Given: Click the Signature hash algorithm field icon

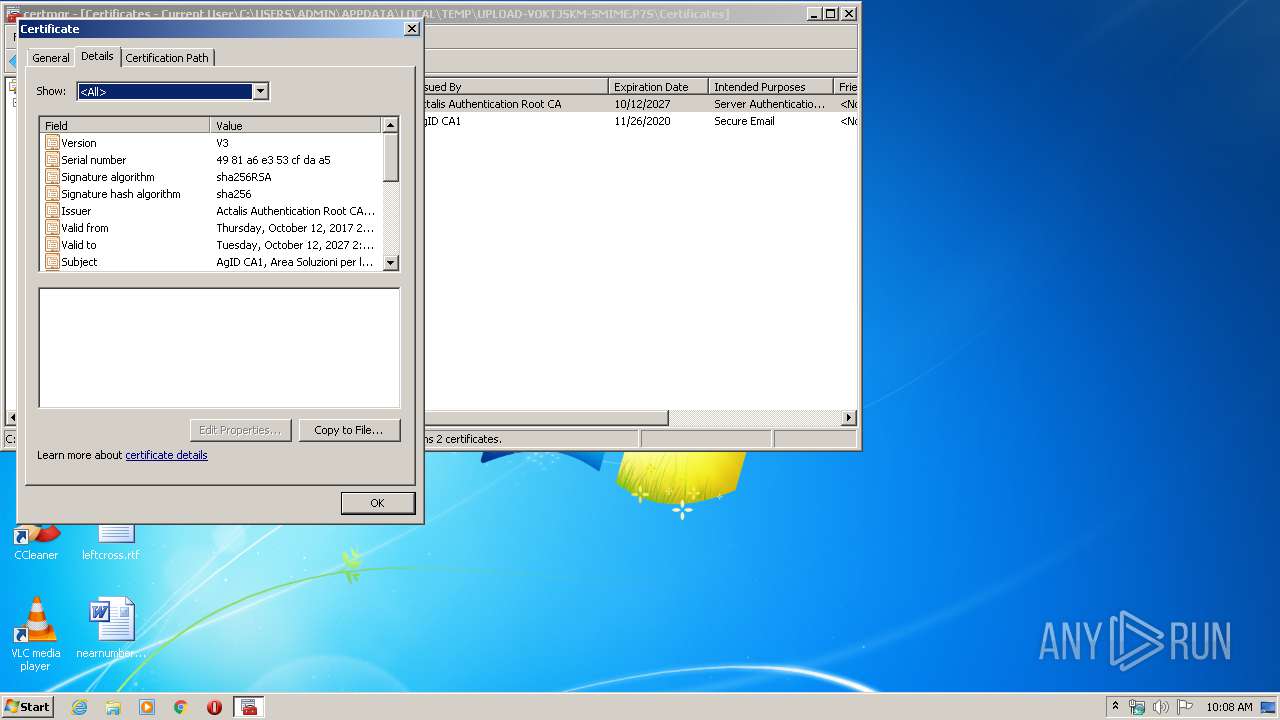Looking at the screenshot, I should click(x=52, y=194).
